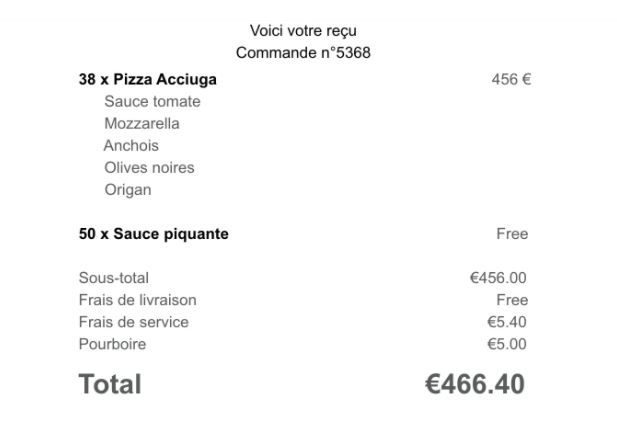Click the pizza price "456 €"

pyautogui.click(x=510, y=80)
